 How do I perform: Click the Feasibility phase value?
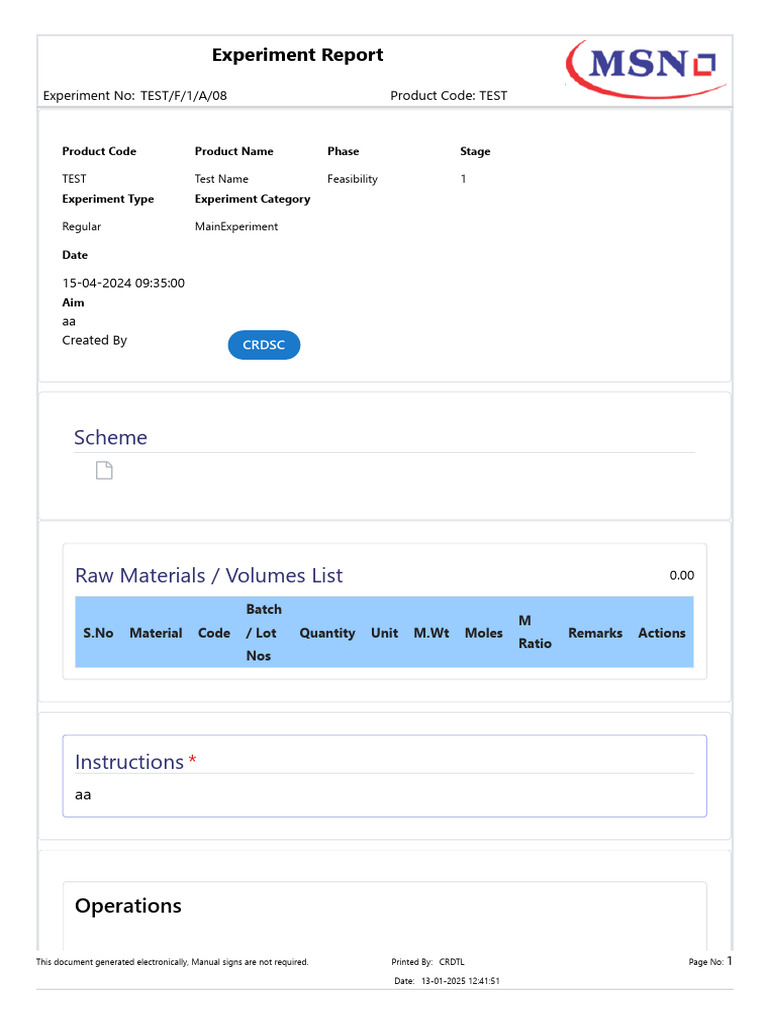coord(353,179)
